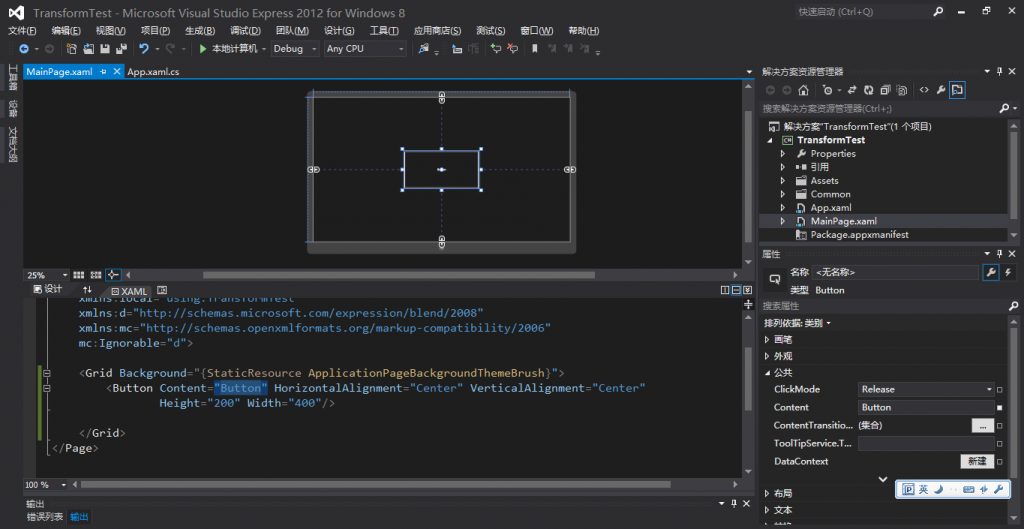Click the ContentTransitions ellipsis button
The image size is (1024, 529).
pos(982,426)
